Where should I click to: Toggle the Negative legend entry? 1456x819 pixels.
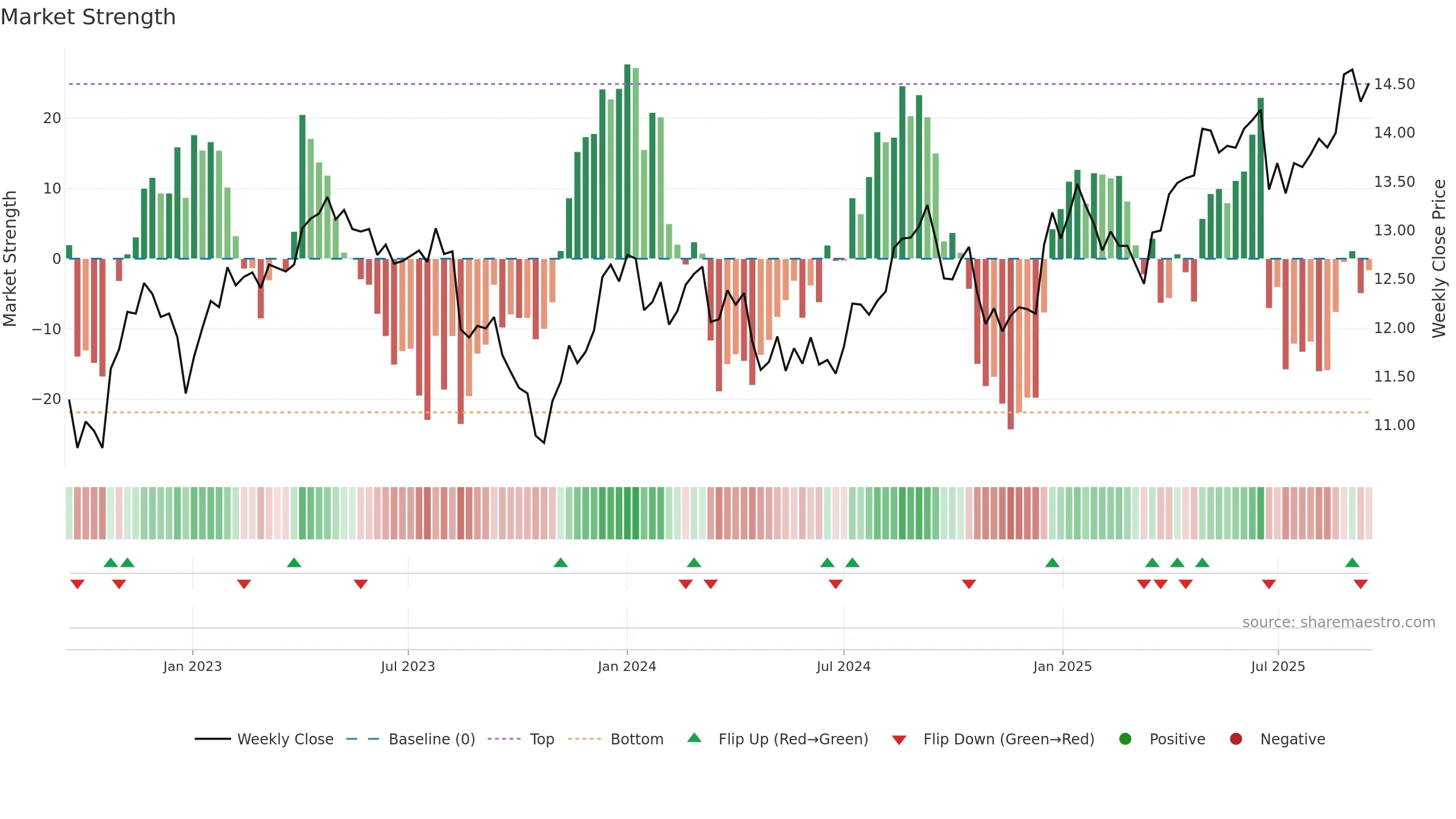click(x=1277, y=739)
